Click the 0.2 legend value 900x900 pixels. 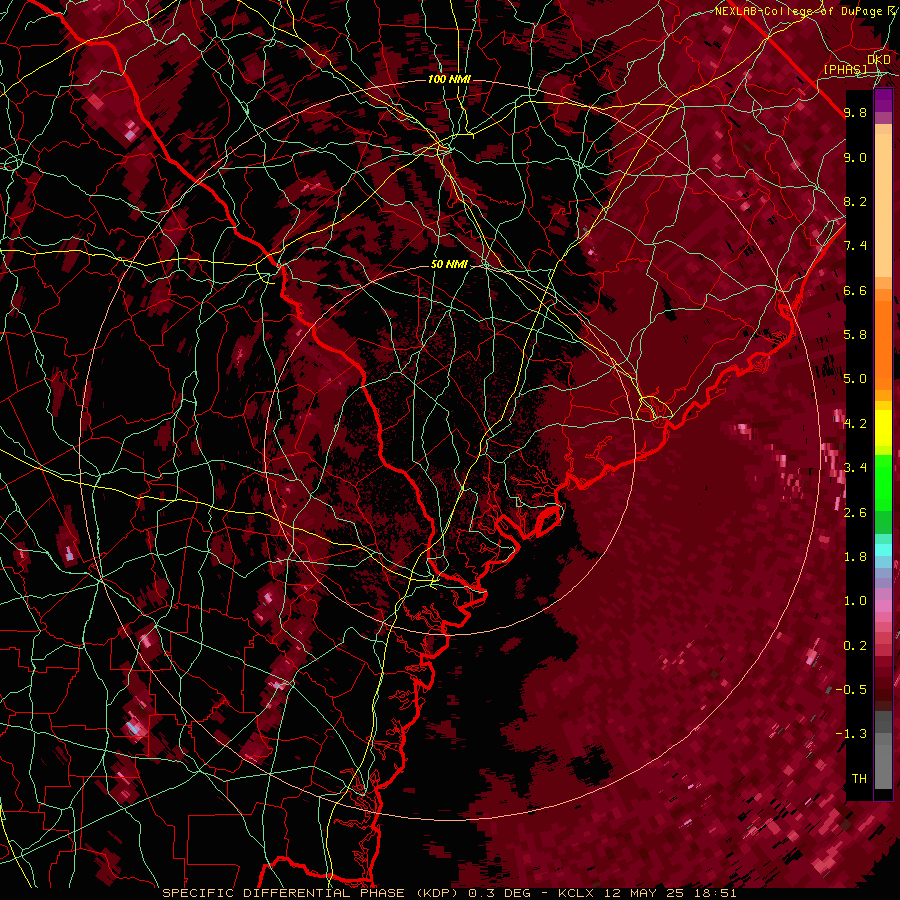tap(855, 646)
